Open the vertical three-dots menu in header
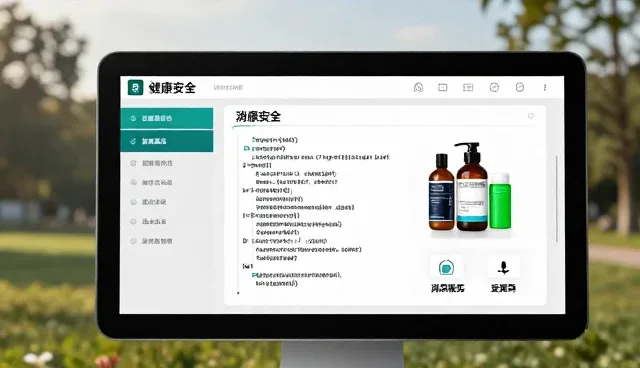Screen dimensions: 640x368 (x=545, y=88)
